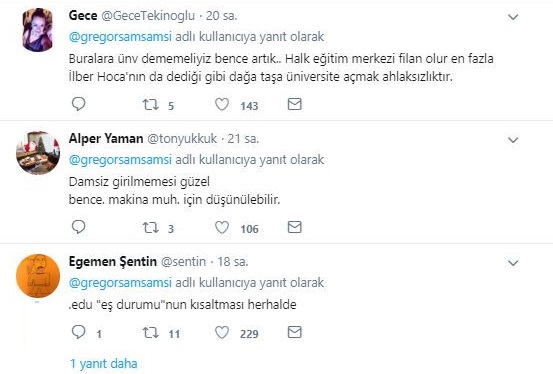This screenshot has height=374, width=553.
Task: View Alper Yaman's profile name link
Action: (x=106, y=138)
